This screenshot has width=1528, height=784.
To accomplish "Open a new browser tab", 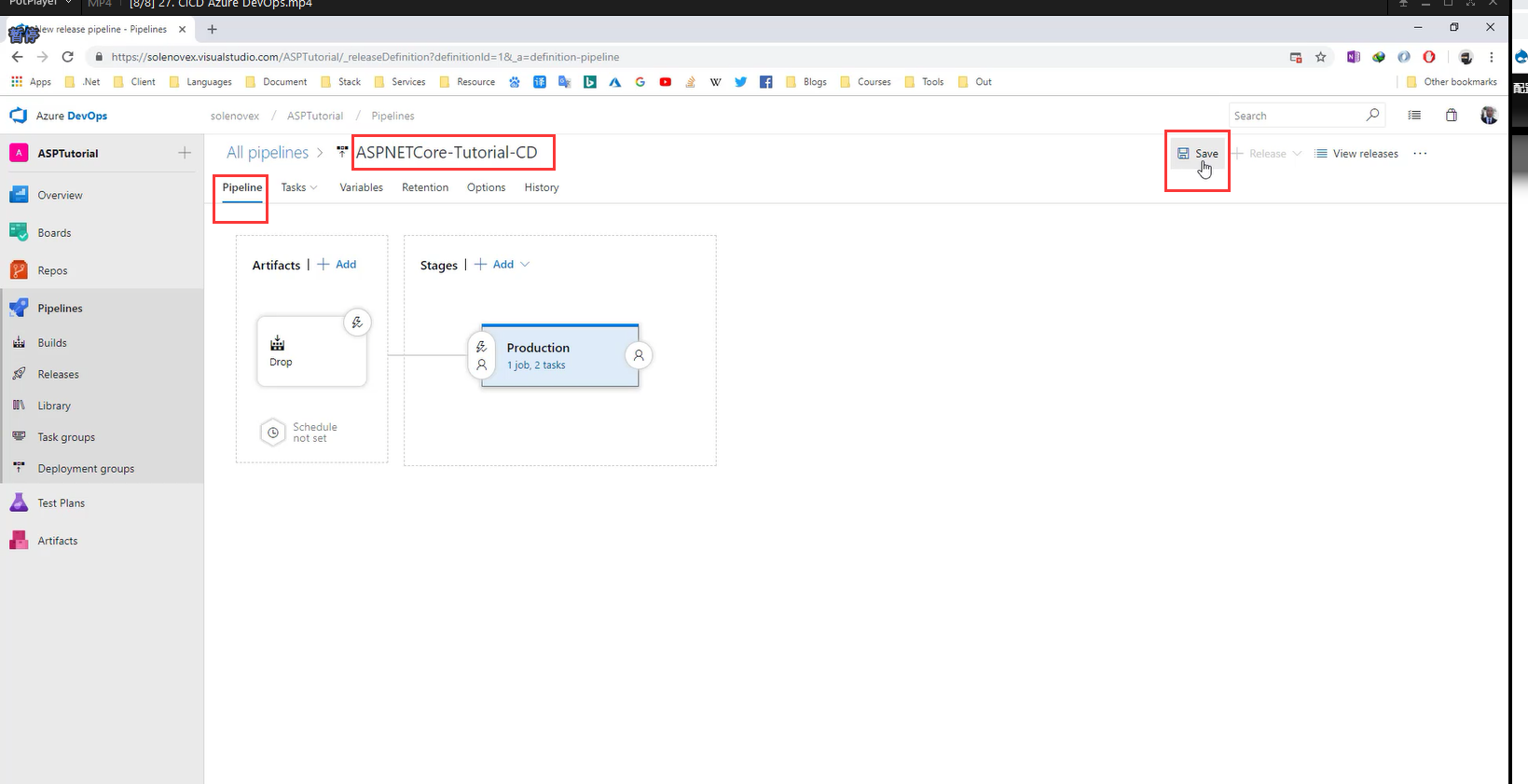I will [212, 30].
